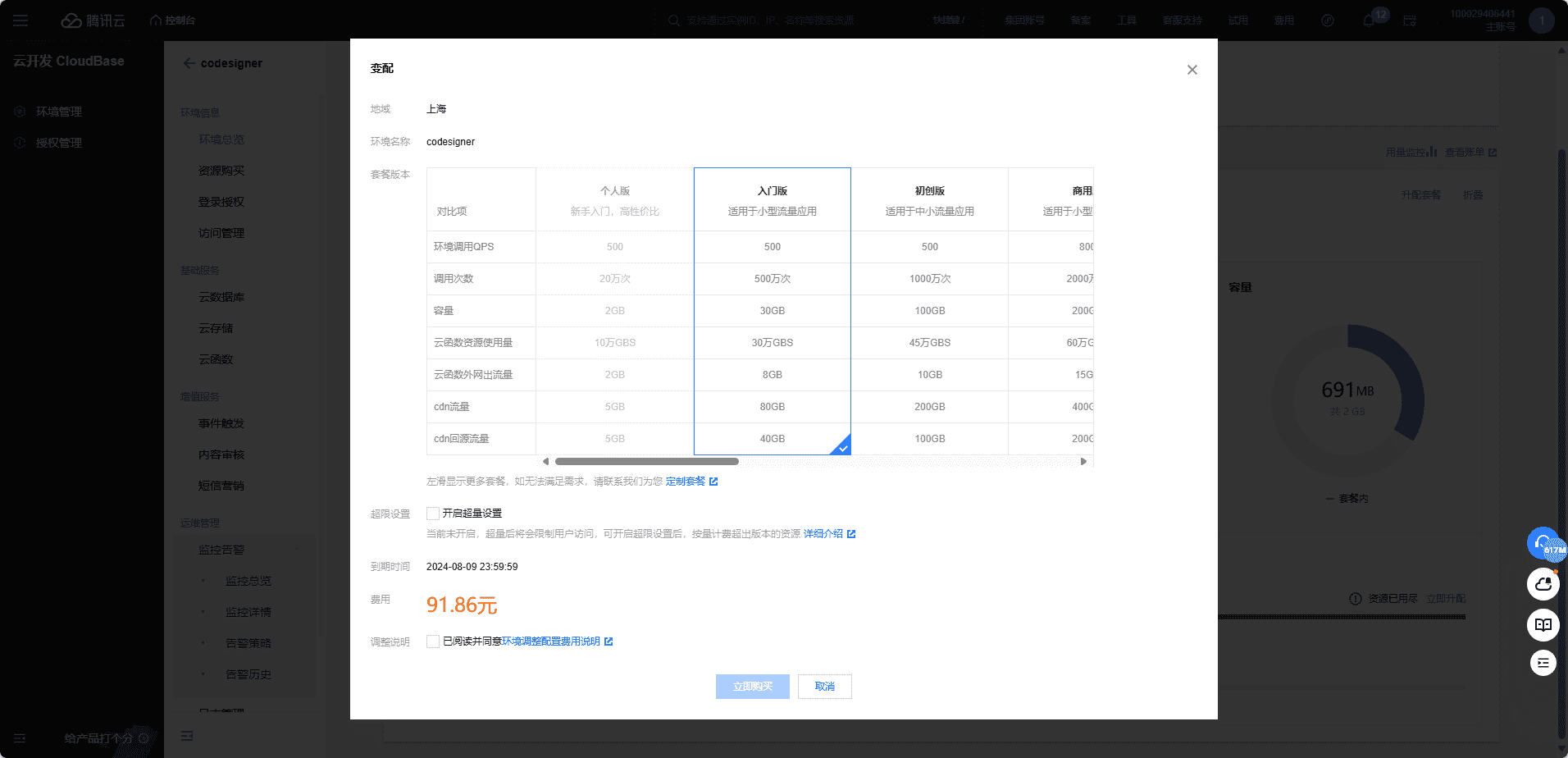1568x758 pixels.
Task: Click 立即购买 button
Action: point(753,687)
